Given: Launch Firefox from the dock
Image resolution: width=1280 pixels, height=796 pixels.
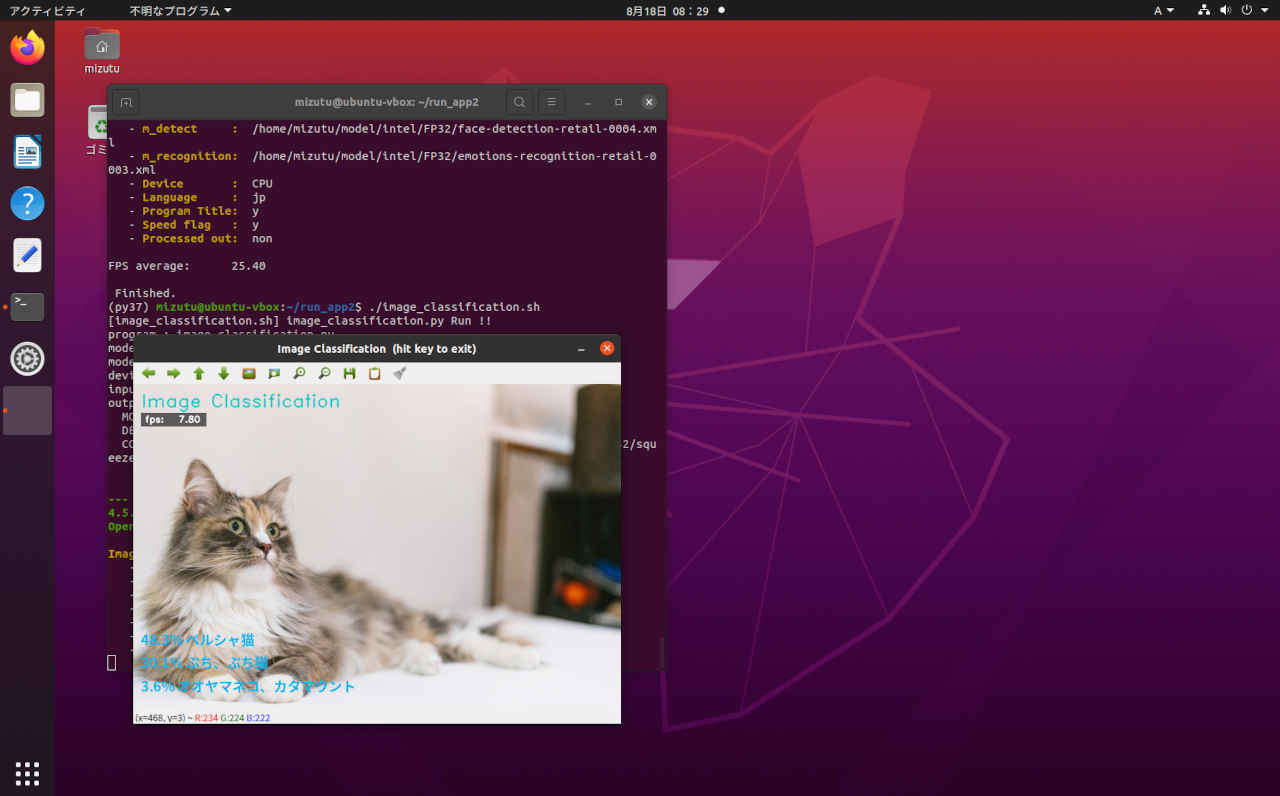Looking at the screenshot, I should coord(27,46).
